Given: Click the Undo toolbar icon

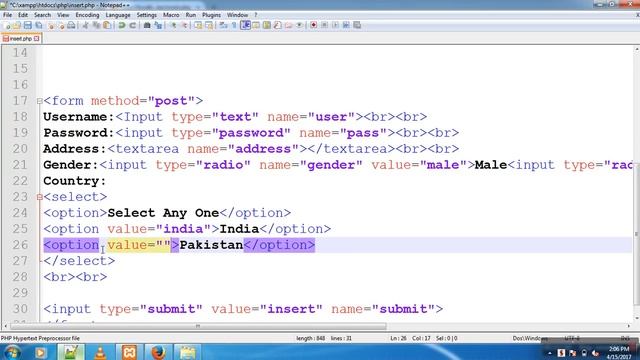Looking at the screenshot, I should click(122, 25).
